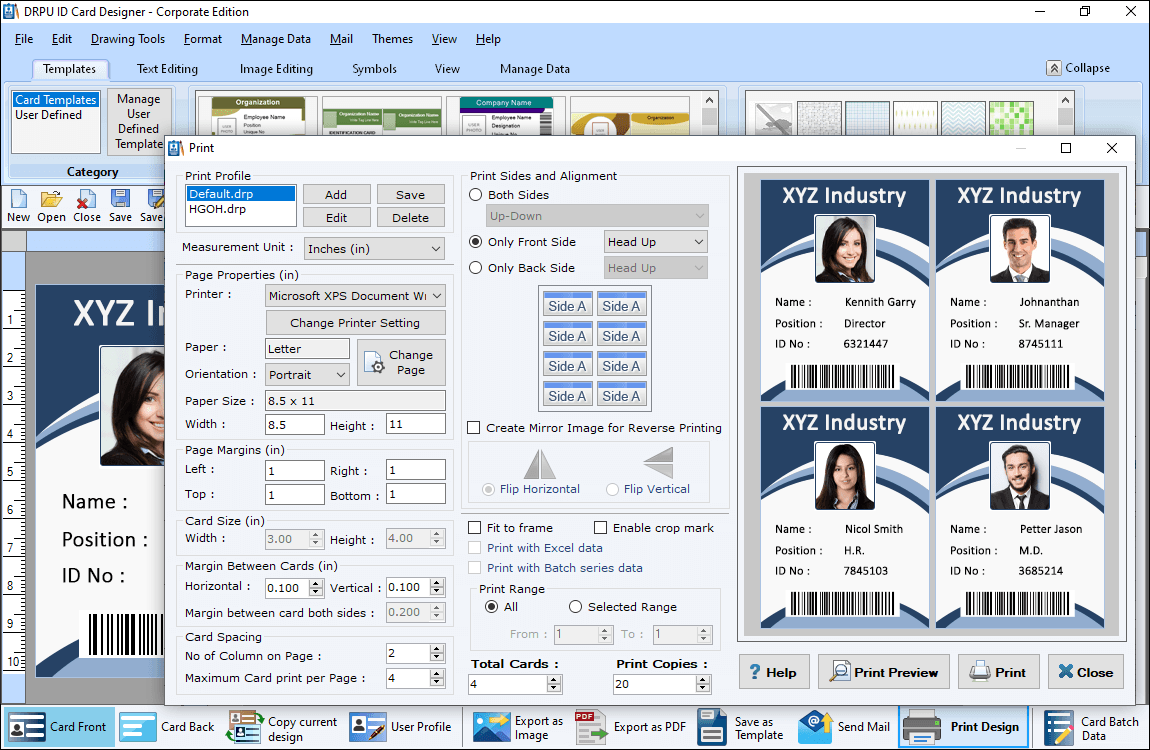Click the Print button with the printer icon
The image size is (1150, 750).
[x=998, y=672]
